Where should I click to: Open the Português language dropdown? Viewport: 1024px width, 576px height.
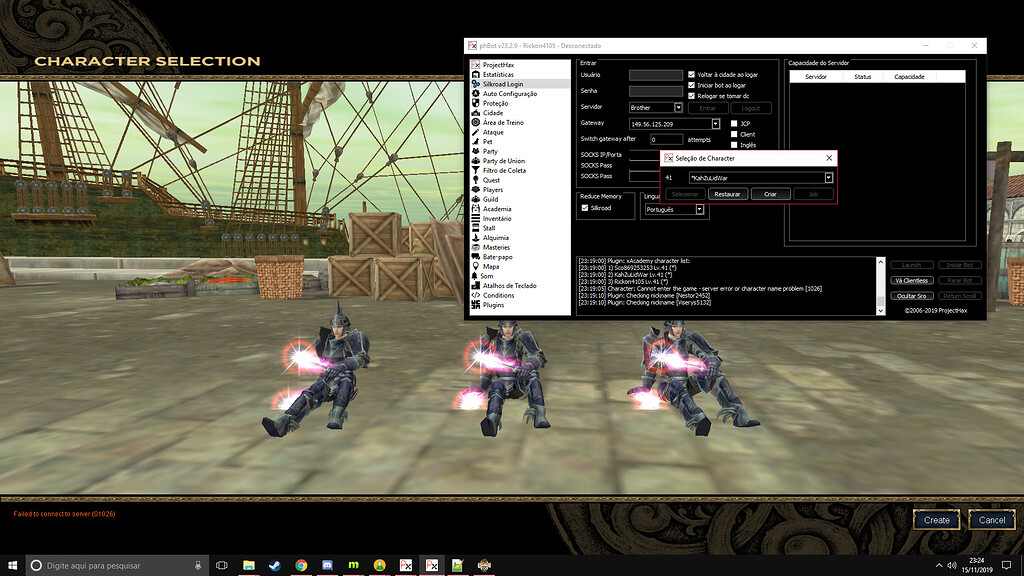699,210
